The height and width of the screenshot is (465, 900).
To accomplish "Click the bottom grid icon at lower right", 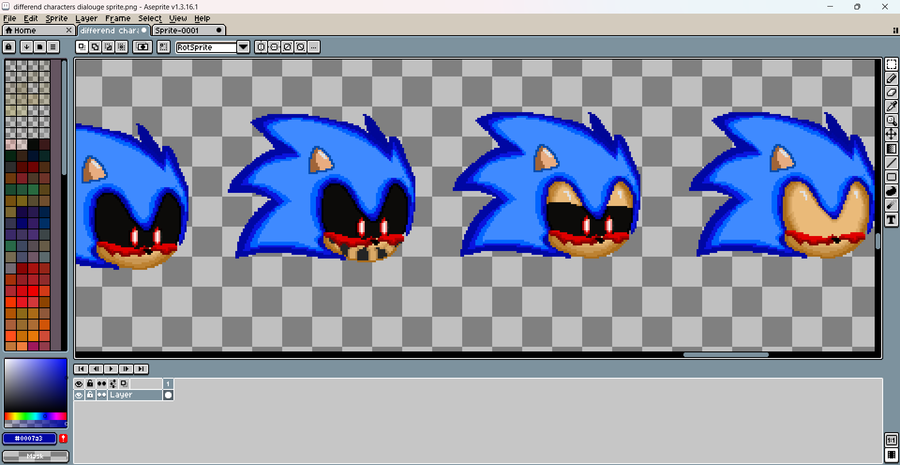I will tap(891, 455).
